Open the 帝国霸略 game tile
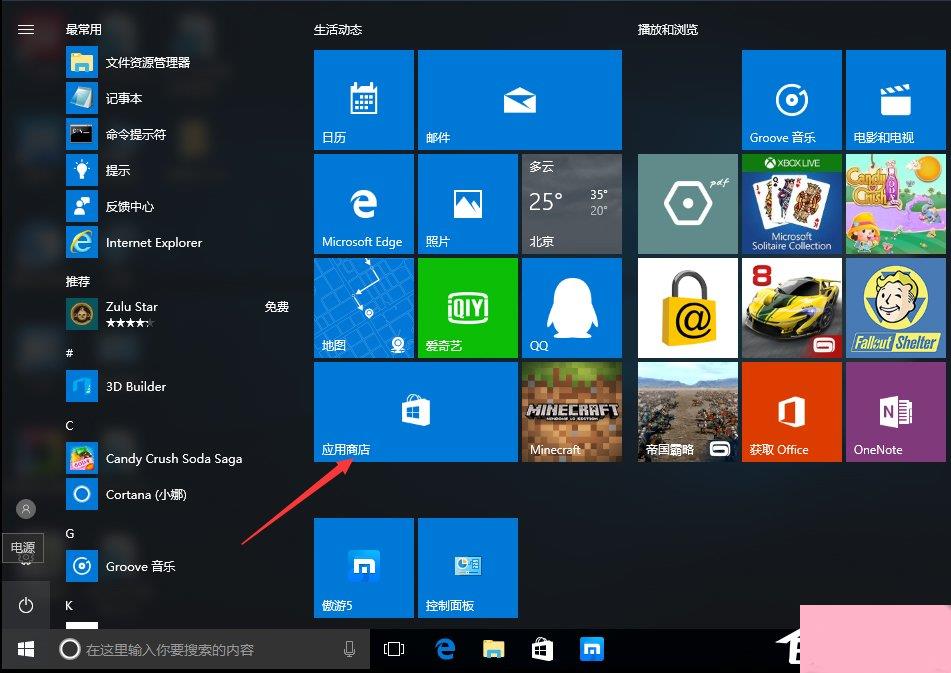 [x=688, y=412]
